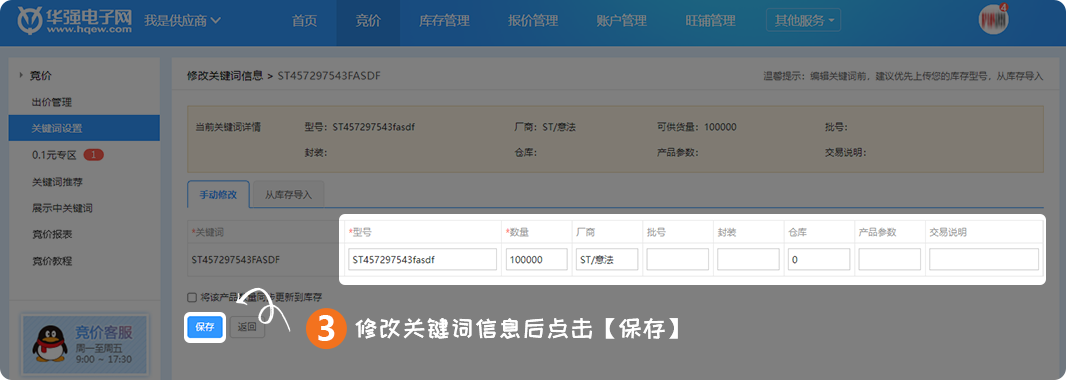Click the 华强电子网 logo icon
This screenshot has width=1066, height=380.
coord(29,20)
